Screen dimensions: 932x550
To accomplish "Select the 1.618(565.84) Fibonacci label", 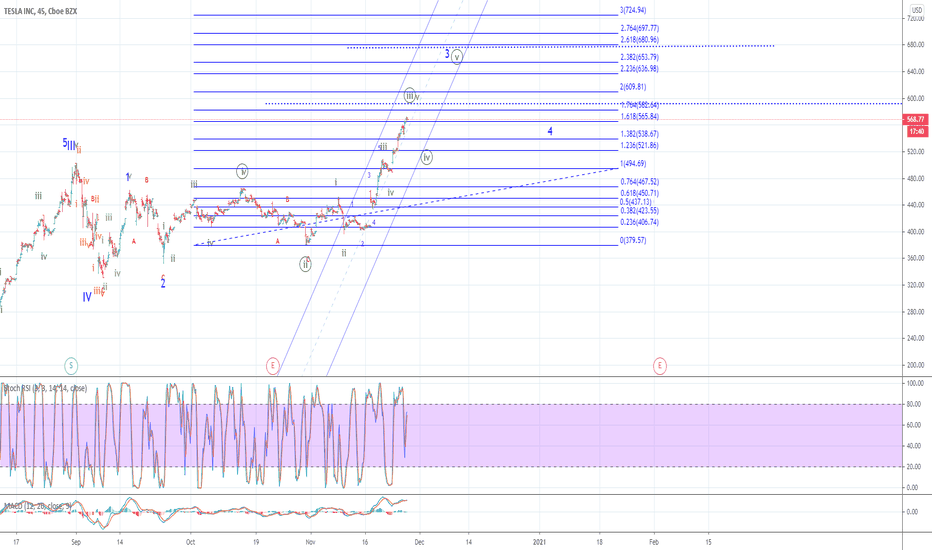I will 640,117.
